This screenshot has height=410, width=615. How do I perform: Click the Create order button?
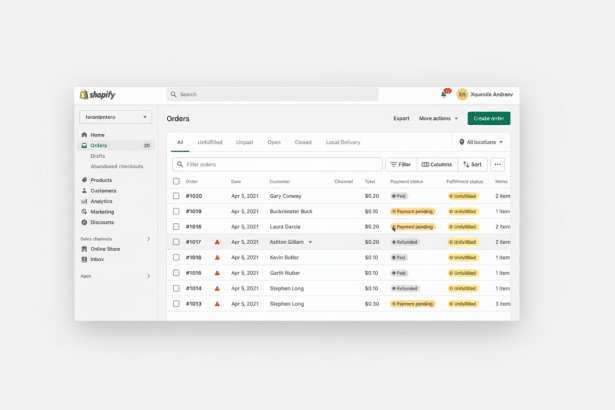[488, 118]
